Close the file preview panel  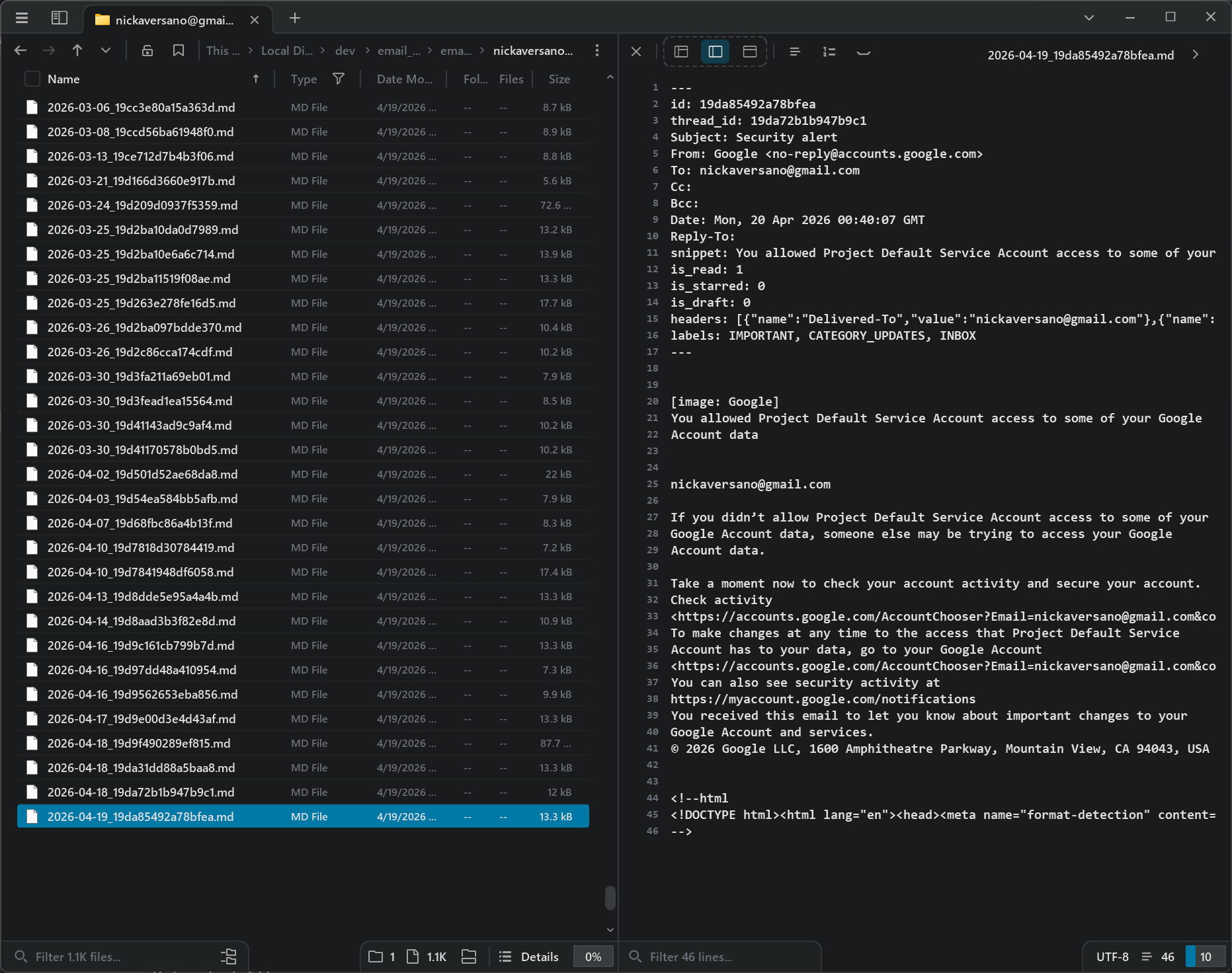click(x=636, y=52)
